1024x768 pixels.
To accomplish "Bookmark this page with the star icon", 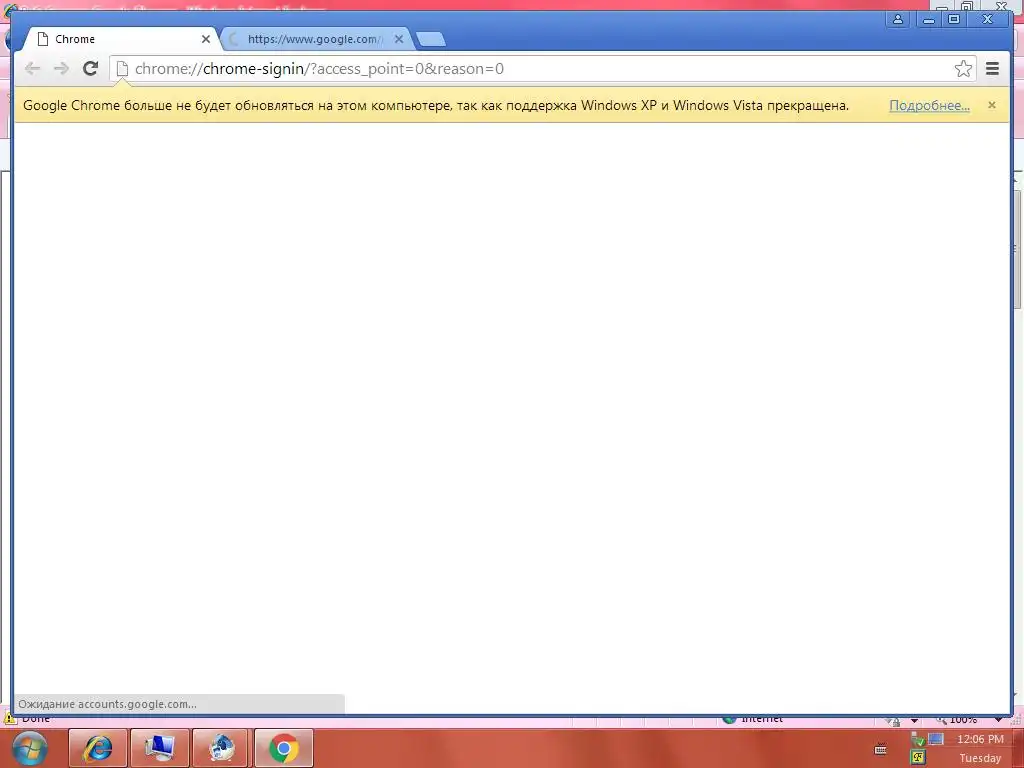I will tap(963, 69).
